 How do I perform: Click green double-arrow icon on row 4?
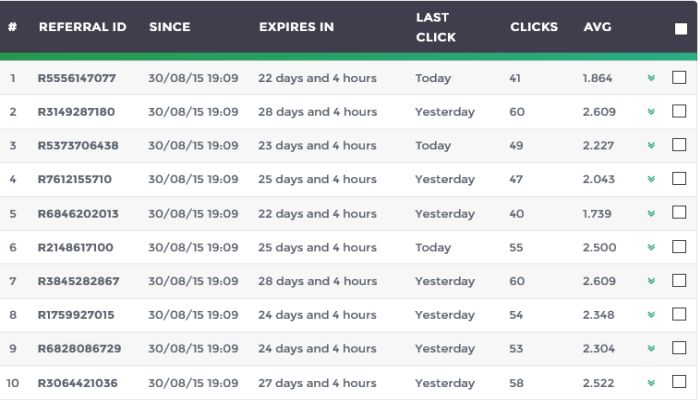click(x=651, y=180)
